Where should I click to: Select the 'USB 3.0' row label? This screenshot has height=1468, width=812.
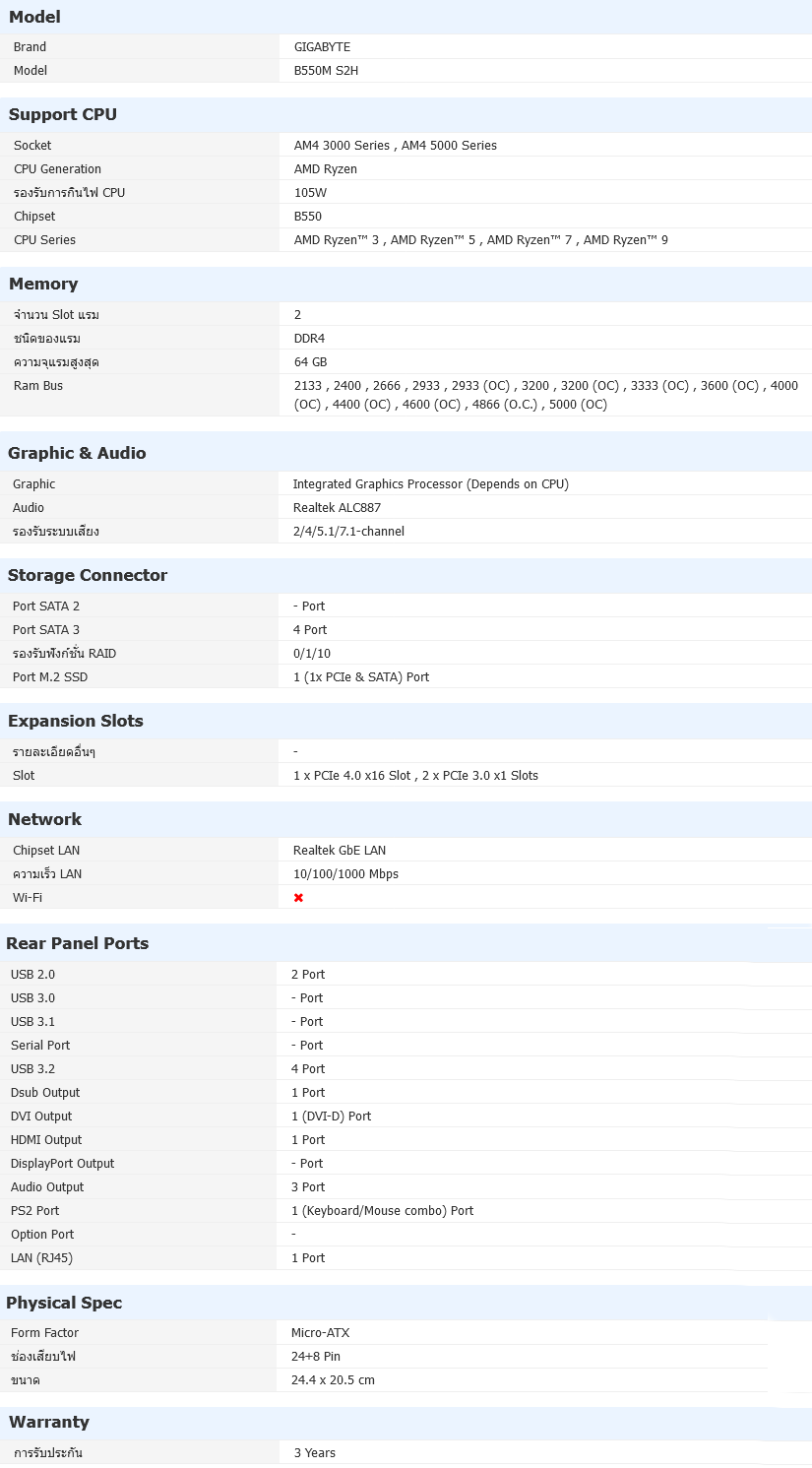[x=32, y=998]
